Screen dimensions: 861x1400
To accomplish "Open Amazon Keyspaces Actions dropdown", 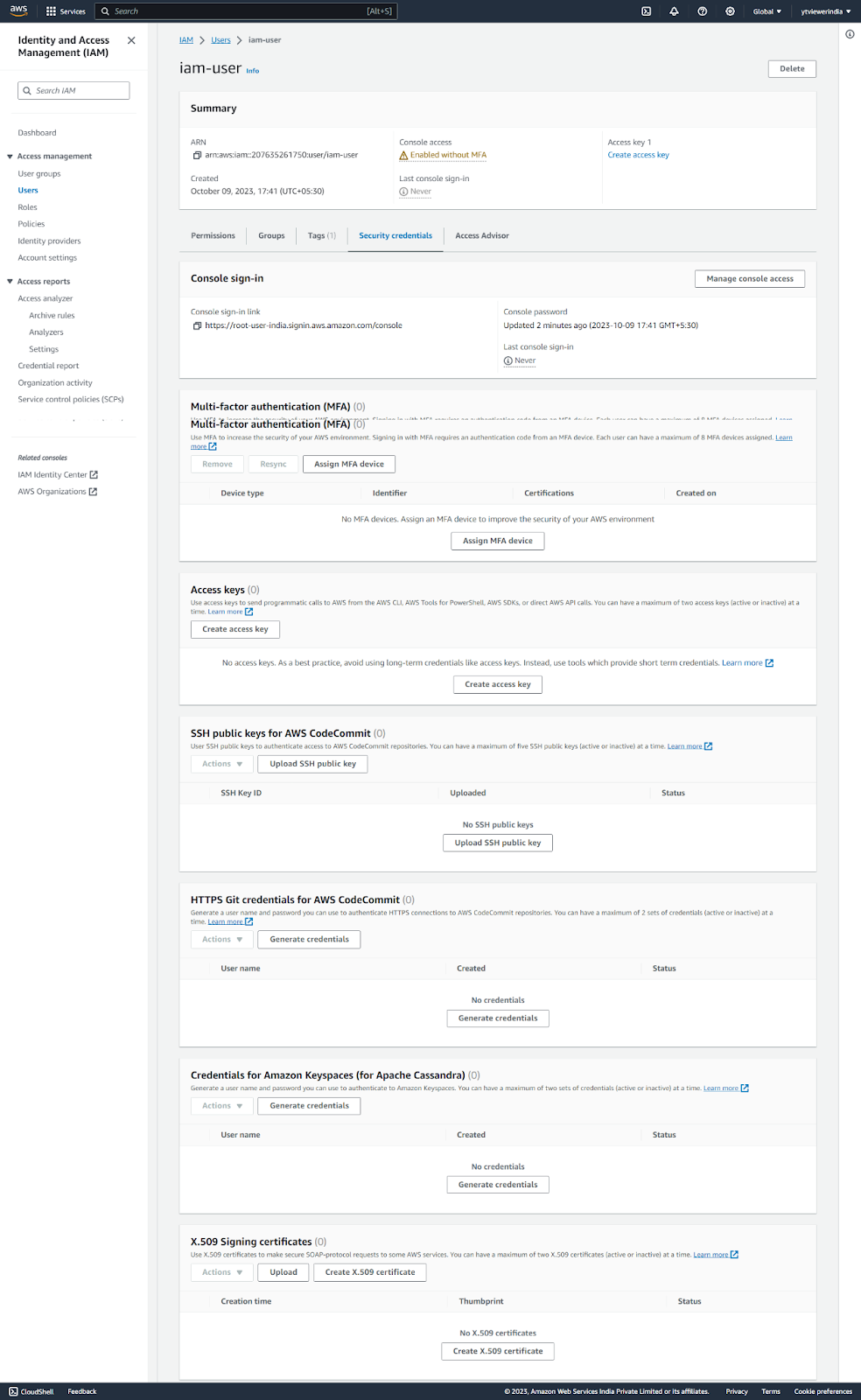I will [x=222, y=1106].
